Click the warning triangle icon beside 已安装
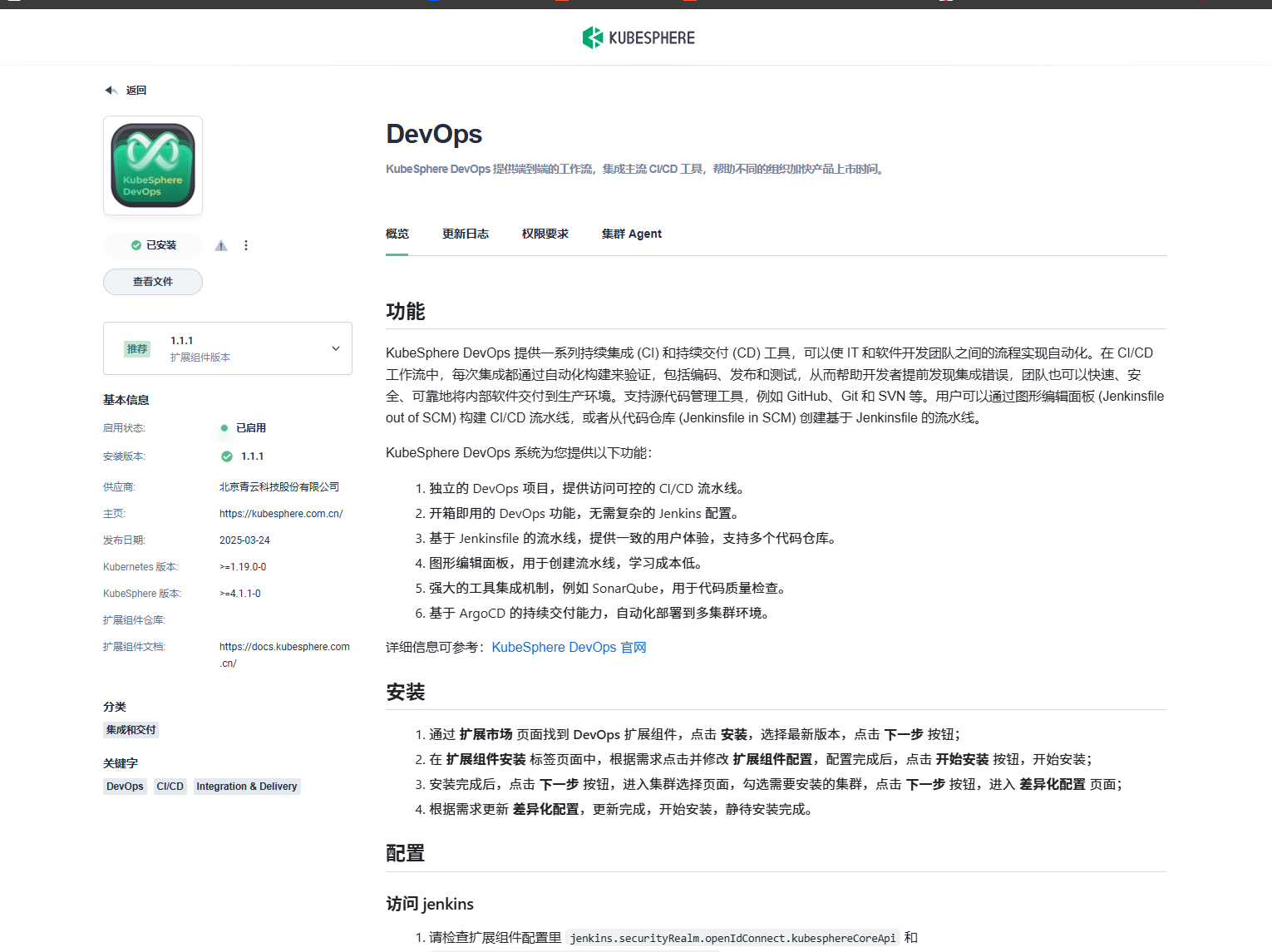The image size is (1272, 952). click(221, 245)
